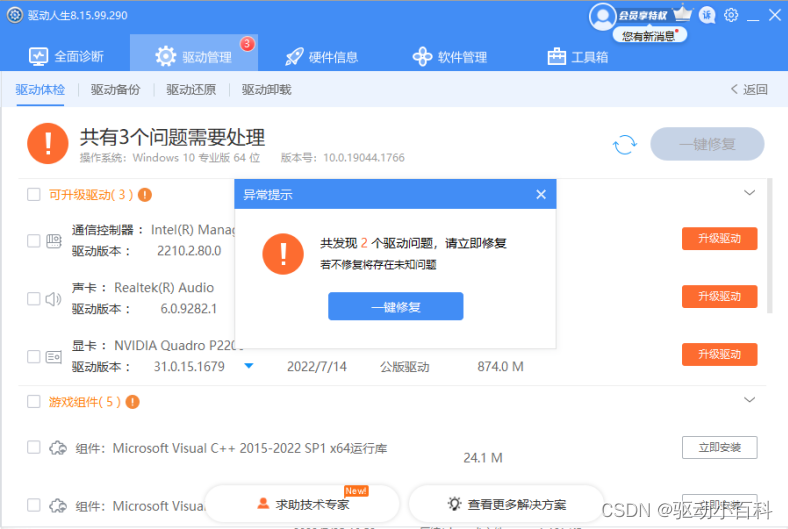This screenshot has width=788, height=529.
Task: Click the size value 874.0 M
Action: [501, 367]
